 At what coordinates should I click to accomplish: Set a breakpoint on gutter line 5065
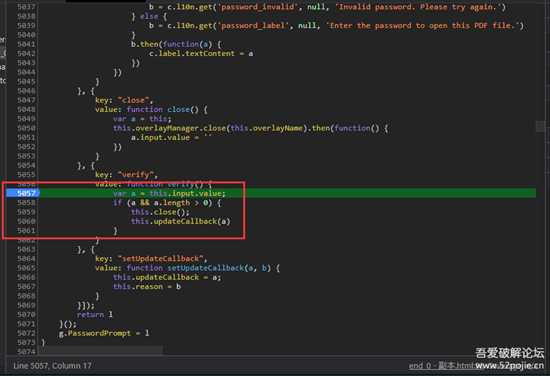tap(26, 268)
